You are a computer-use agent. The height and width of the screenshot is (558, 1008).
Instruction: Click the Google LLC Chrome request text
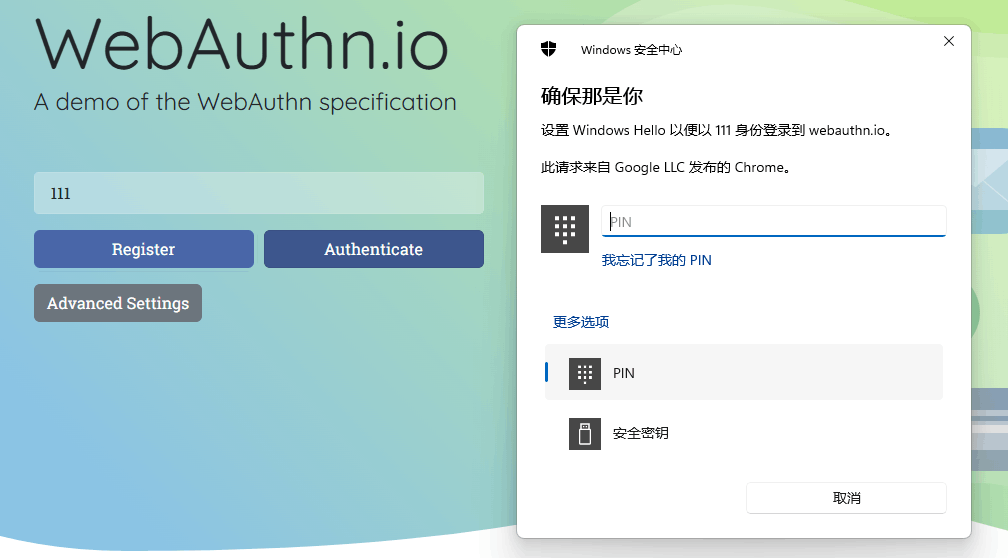pyautogui.click(x=665, y=168)
